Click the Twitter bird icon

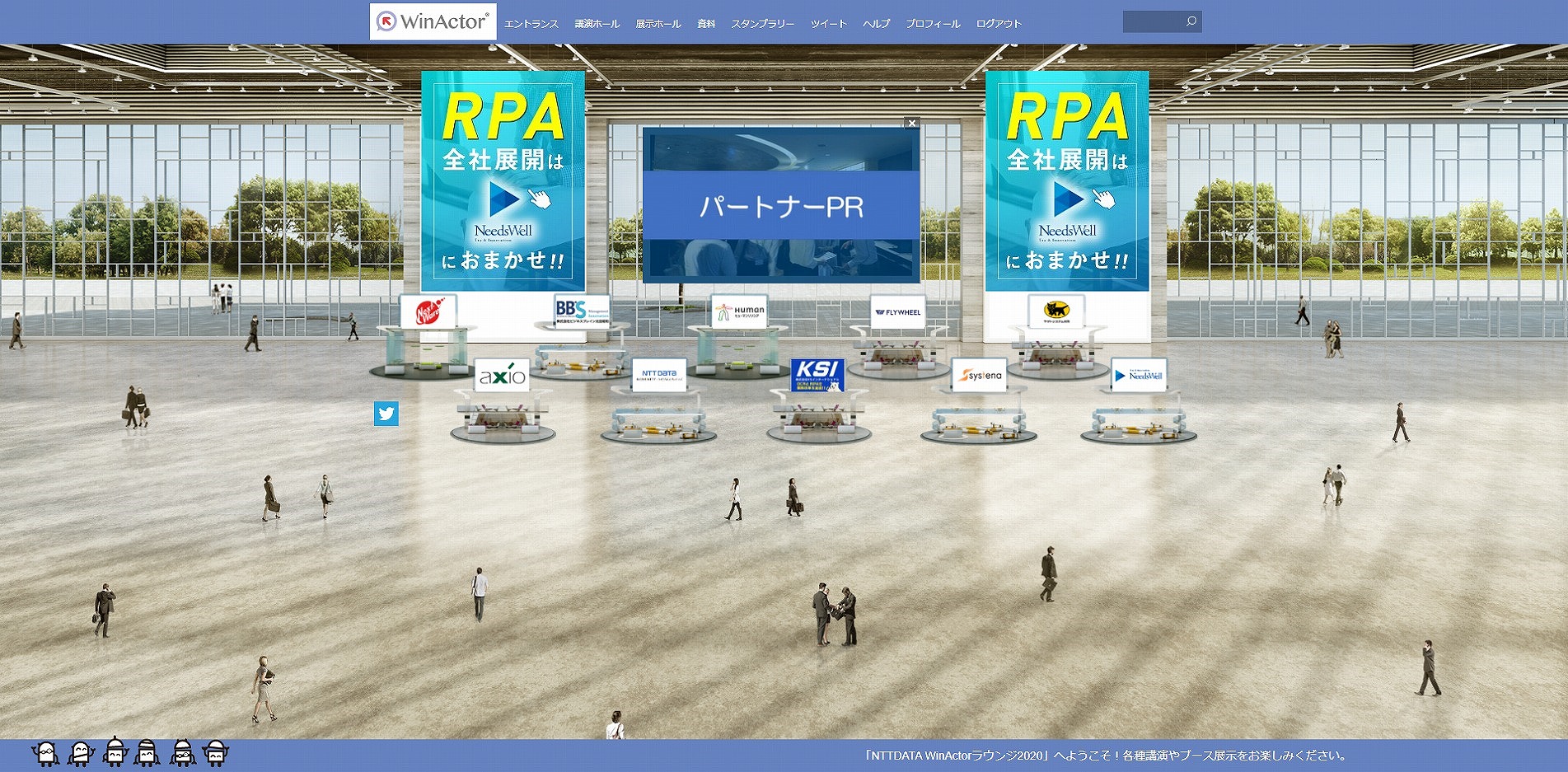pos(386,414)
